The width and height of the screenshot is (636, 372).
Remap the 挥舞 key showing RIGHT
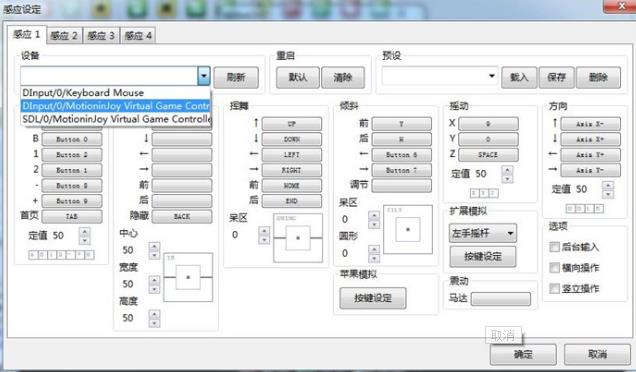(x=292, y=170)
